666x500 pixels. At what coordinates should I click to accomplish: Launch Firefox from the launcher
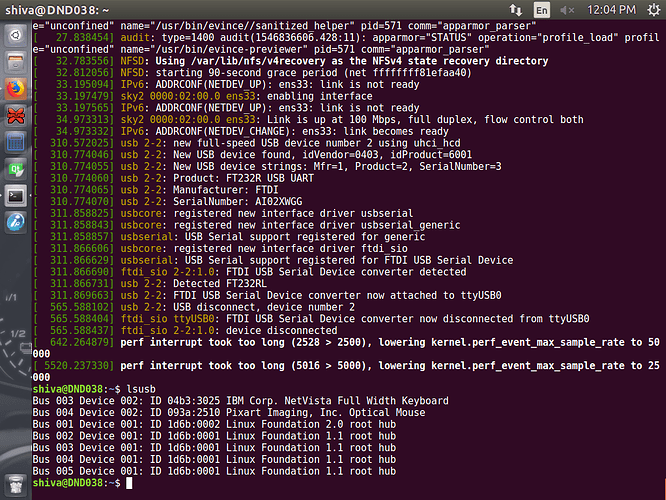pos(16,89)
